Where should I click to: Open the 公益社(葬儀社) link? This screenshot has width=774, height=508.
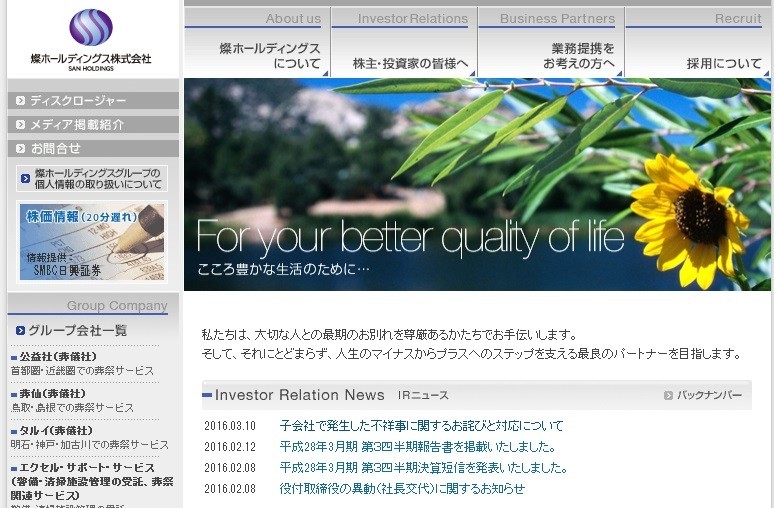[58, 356]
